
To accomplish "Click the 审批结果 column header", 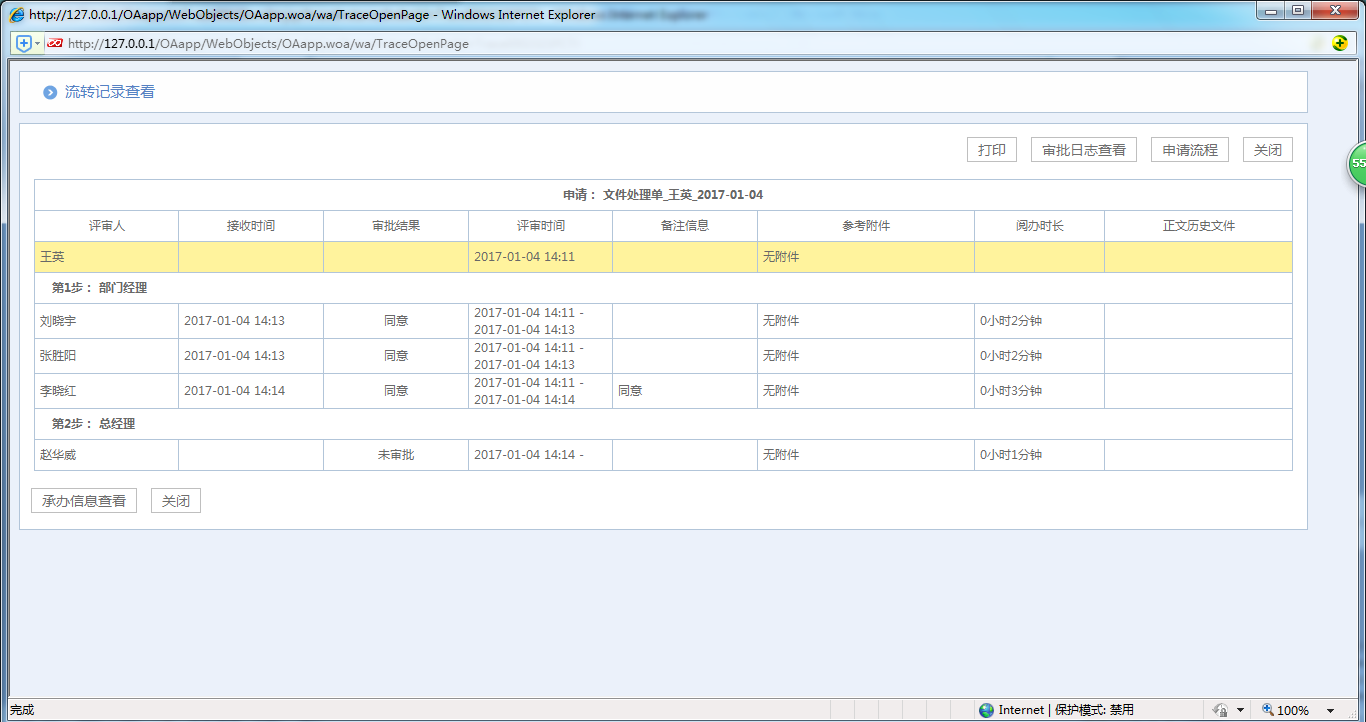I will (396, 226).
